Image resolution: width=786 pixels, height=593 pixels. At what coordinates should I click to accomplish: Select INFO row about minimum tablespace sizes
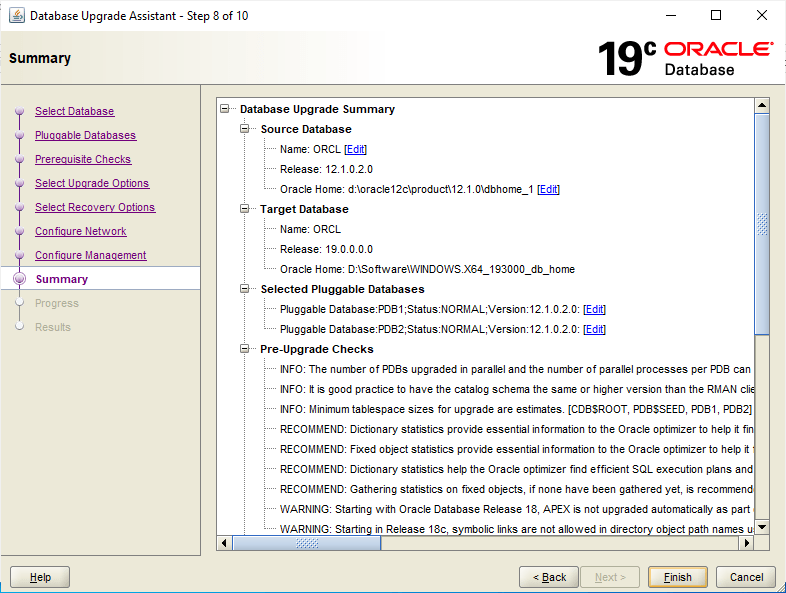point(516,410)
